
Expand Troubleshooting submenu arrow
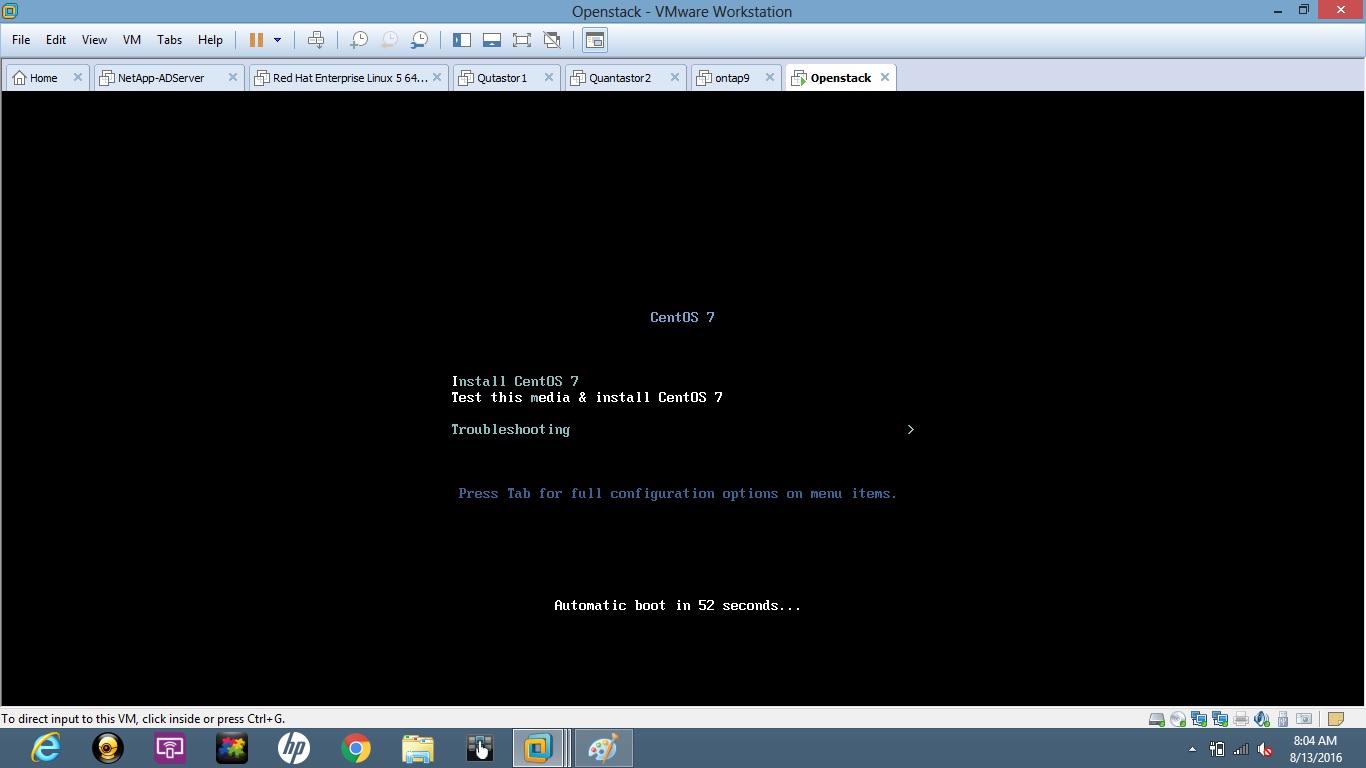point(910,429)
